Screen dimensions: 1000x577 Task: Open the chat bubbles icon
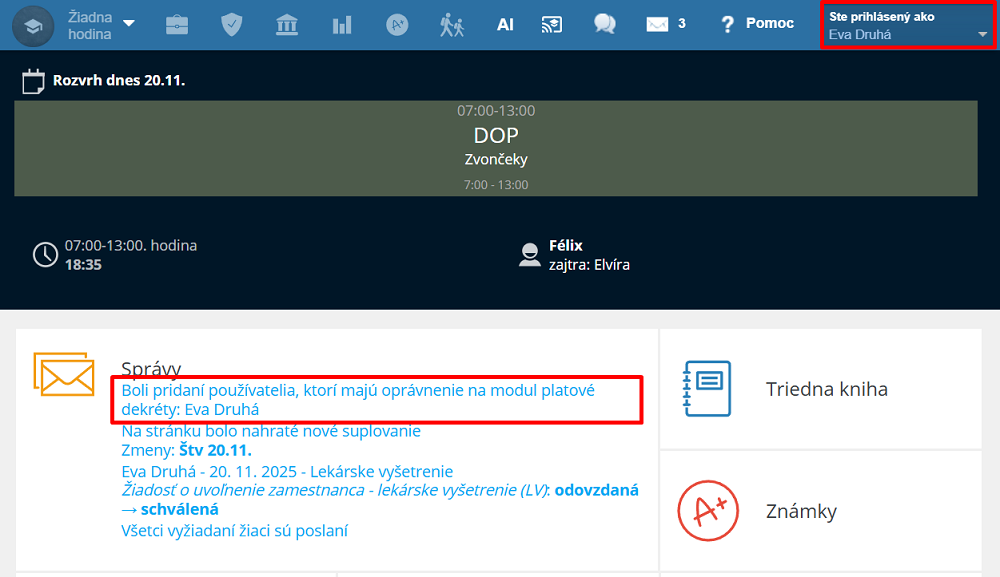604,24
